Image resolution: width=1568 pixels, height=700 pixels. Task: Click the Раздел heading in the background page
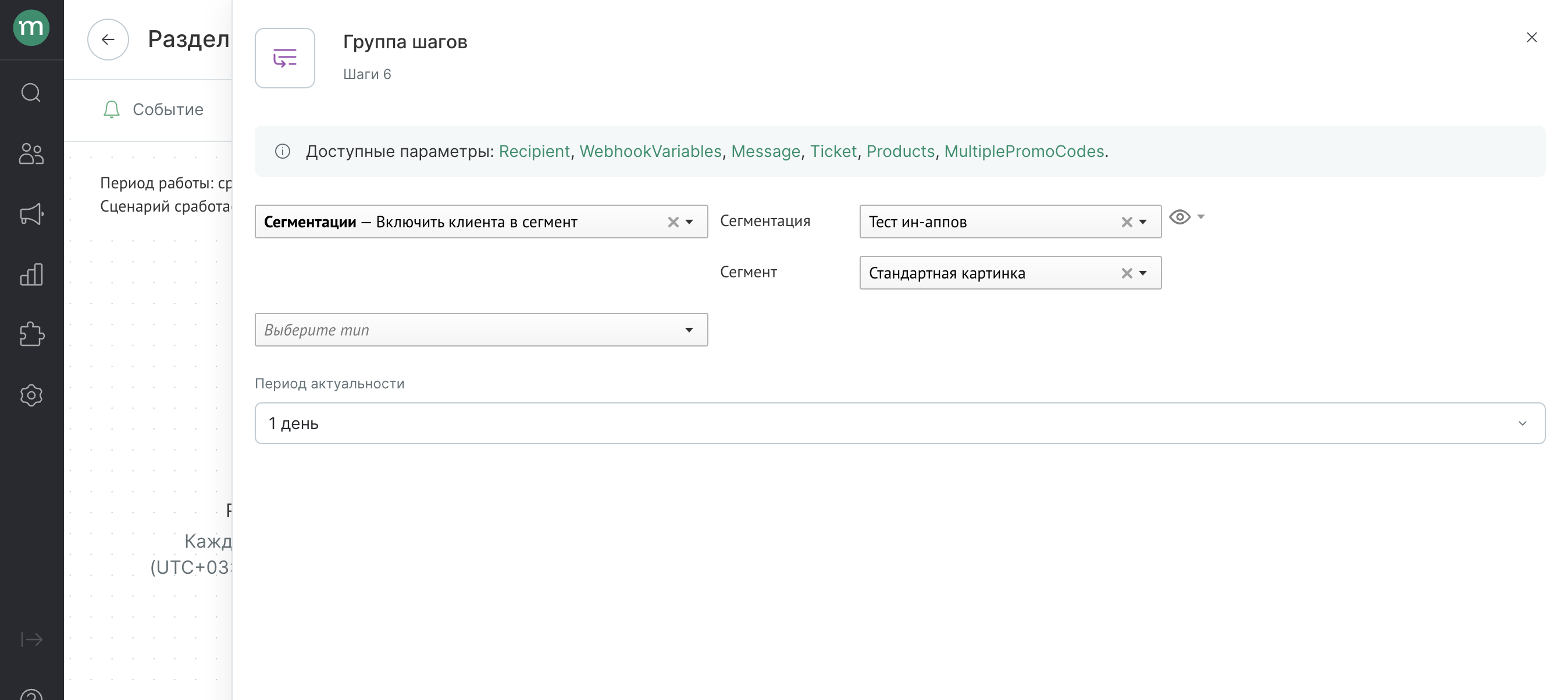point(188,40)
